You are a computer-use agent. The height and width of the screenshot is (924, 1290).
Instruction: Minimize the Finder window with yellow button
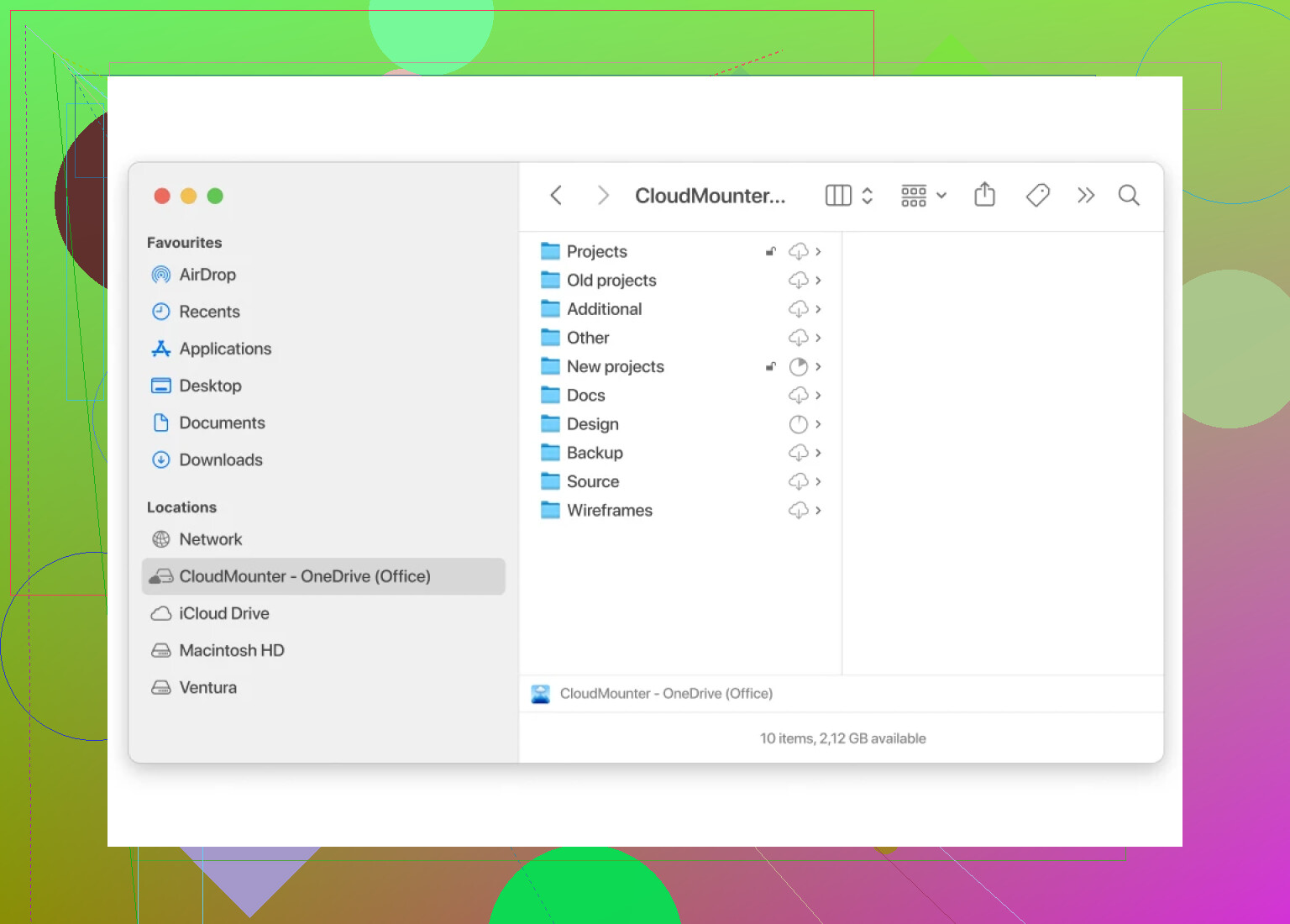coord(189,196)
